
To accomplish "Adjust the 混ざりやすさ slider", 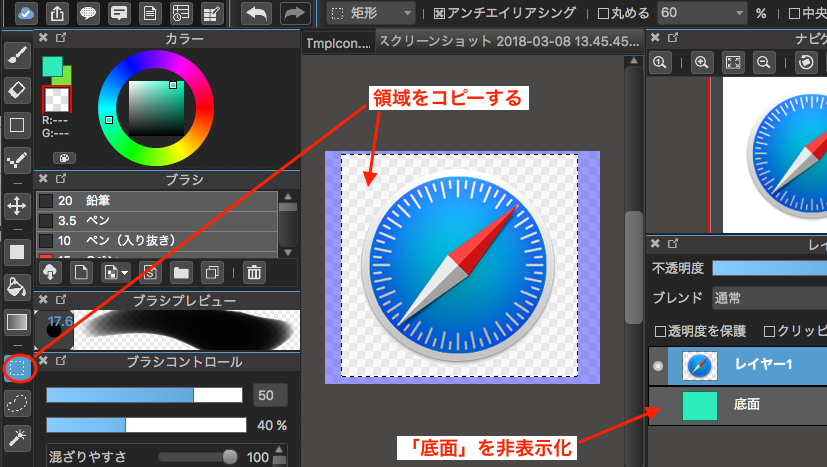I will click(198, 456).
